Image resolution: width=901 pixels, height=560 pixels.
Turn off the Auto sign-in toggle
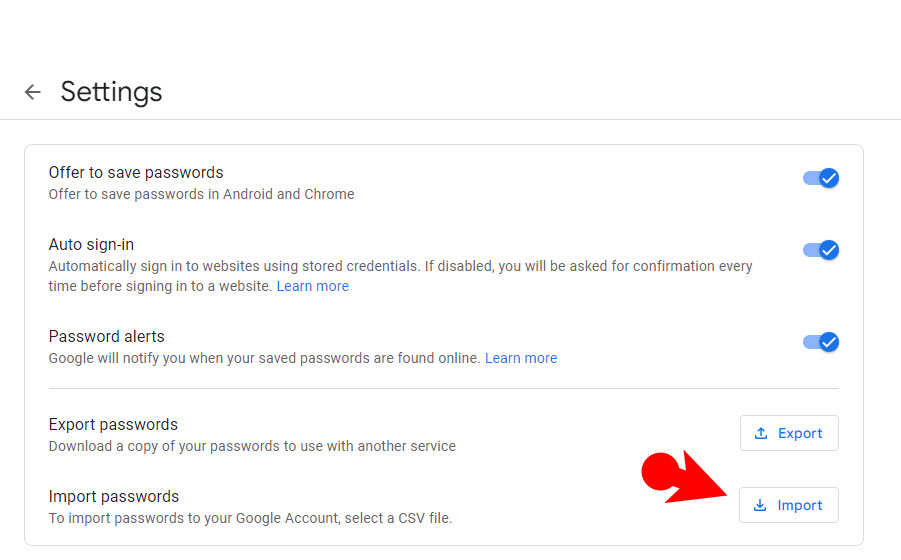pyautogui.click(x=821, y=250)
